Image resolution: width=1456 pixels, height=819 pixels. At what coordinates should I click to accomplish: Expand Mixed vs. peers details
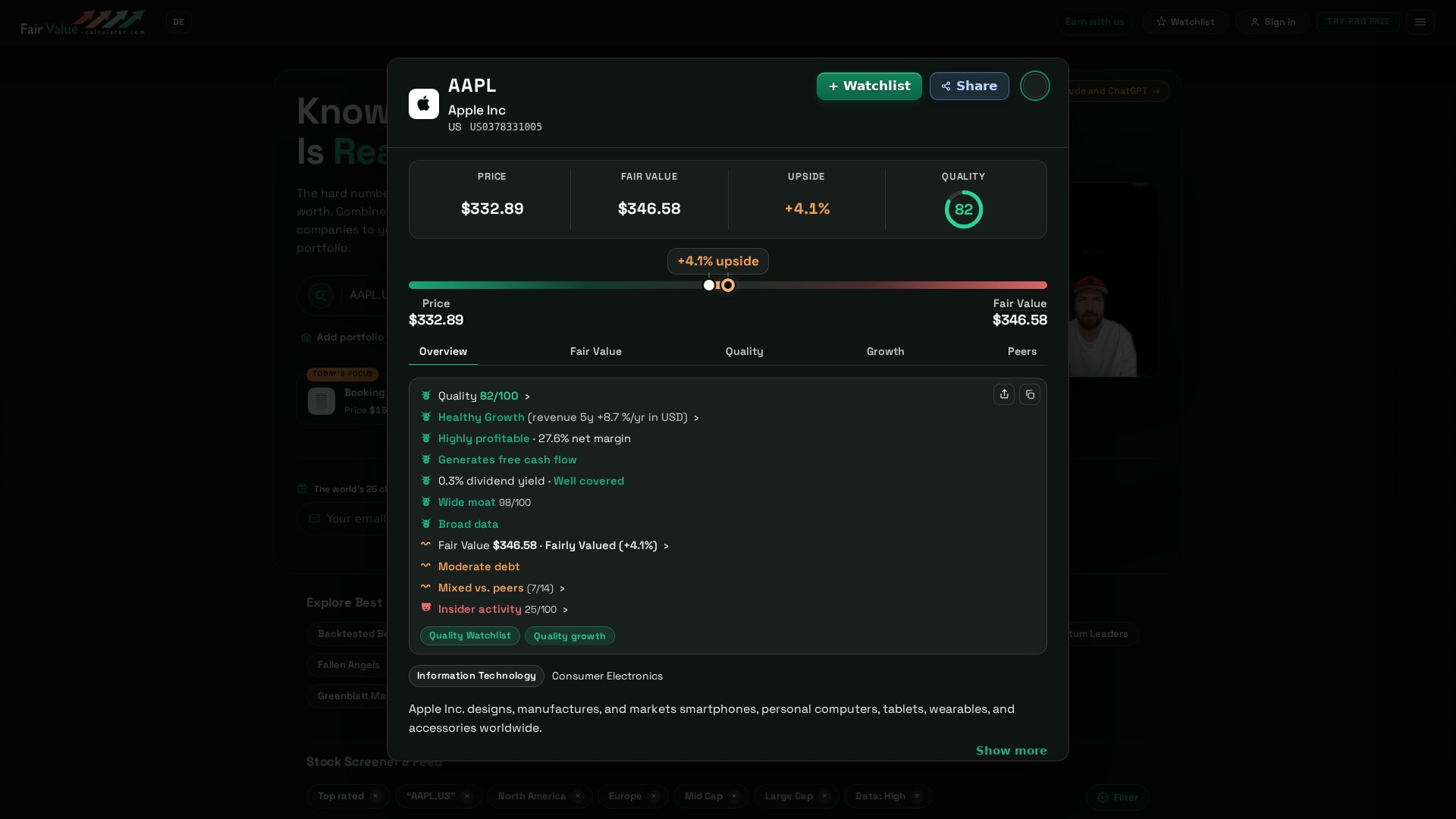pyautogui.click(x=501, y=588)
